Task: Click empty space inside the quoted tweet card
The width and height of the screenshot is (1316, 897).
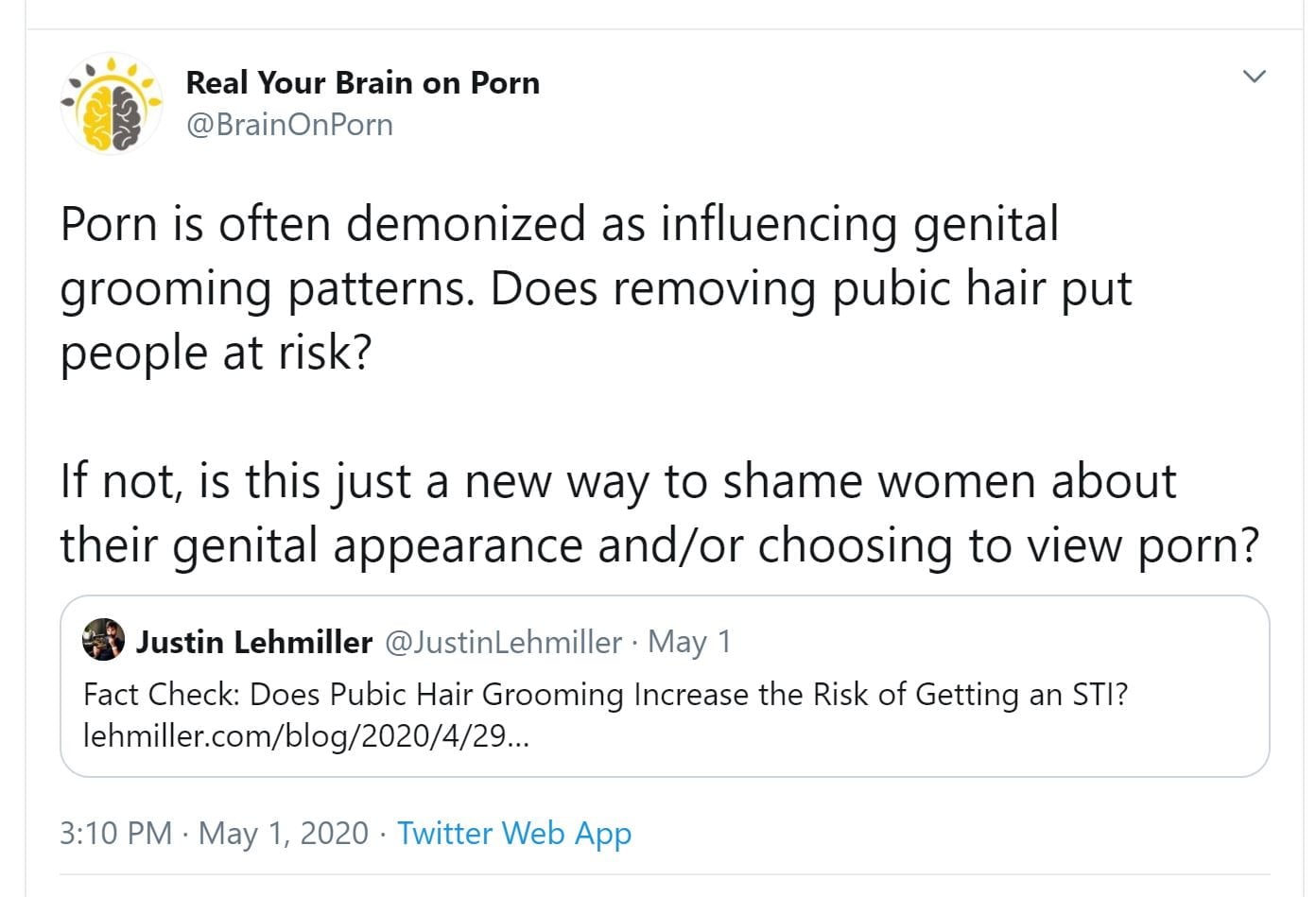Action: point(898,742)
